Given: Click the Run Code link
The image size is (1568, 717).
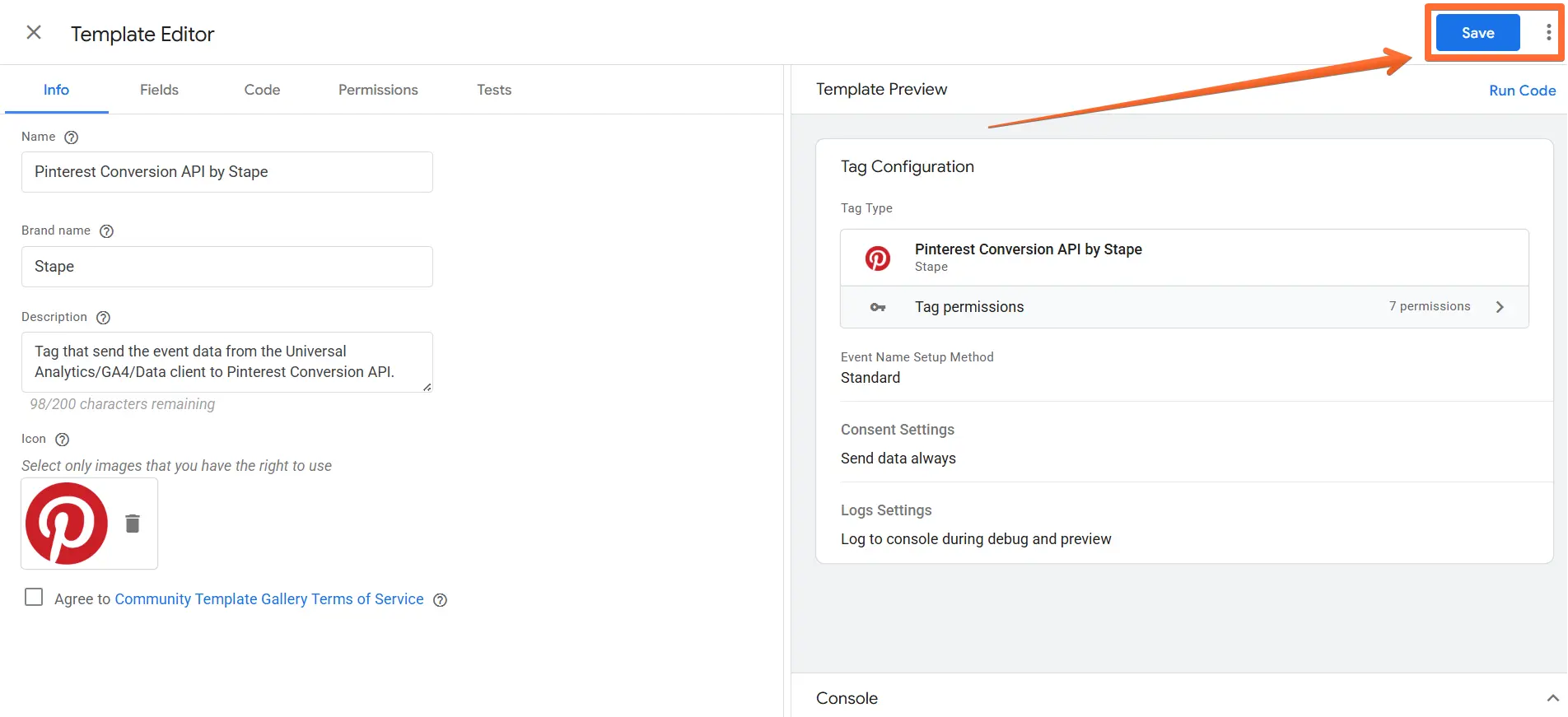Looking at the screenshot, I should pyautogui.click(x=1522, y=91).
